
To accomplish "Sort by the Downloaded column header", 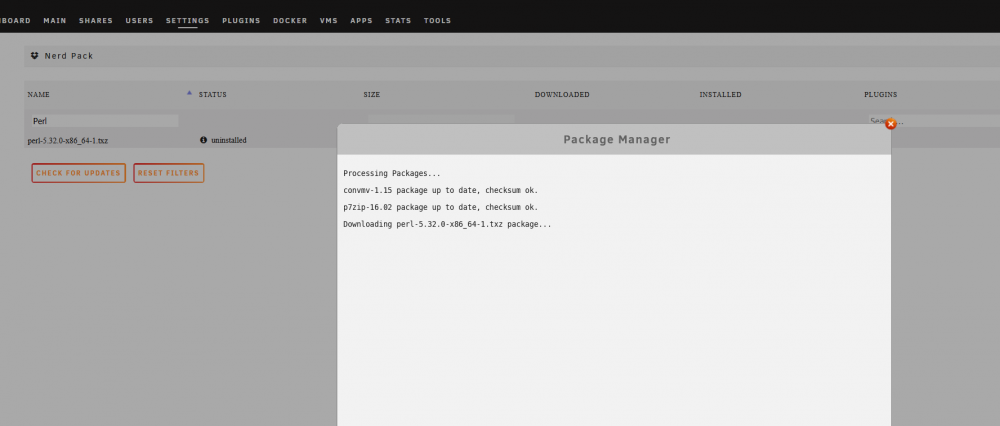I will [562, 94].
